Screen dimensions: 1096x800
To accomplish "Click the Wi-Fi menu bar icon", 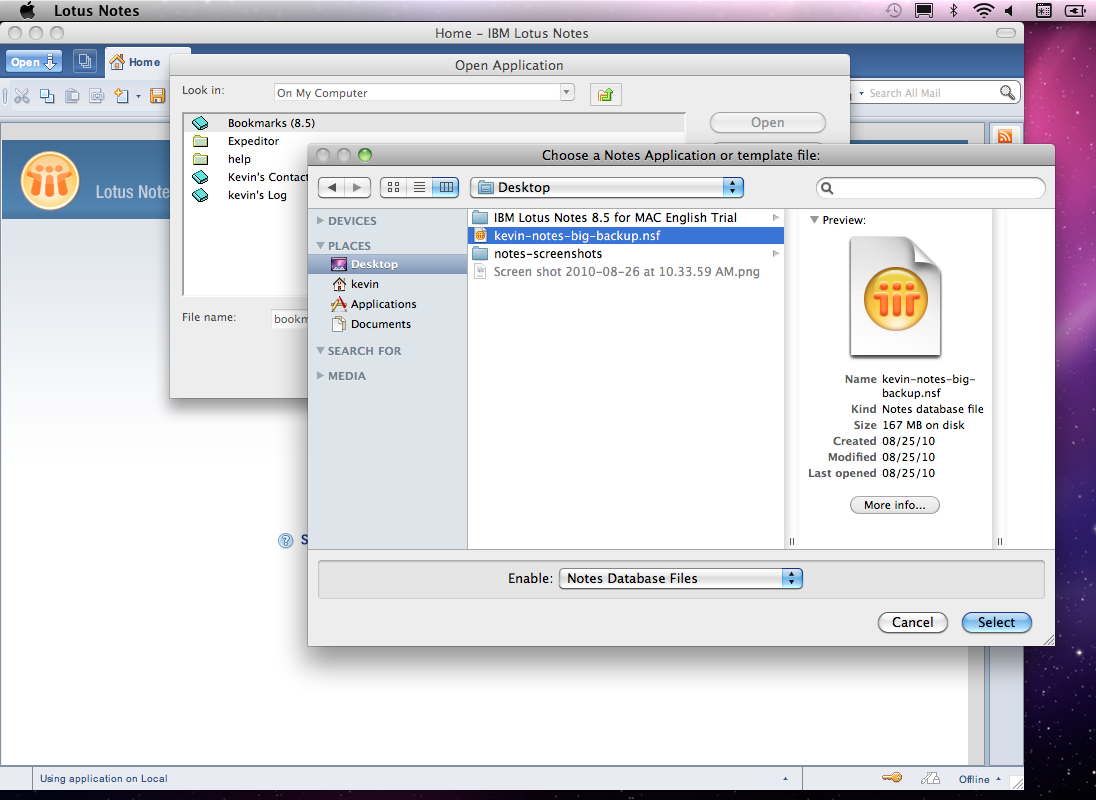I will [983, 10].
